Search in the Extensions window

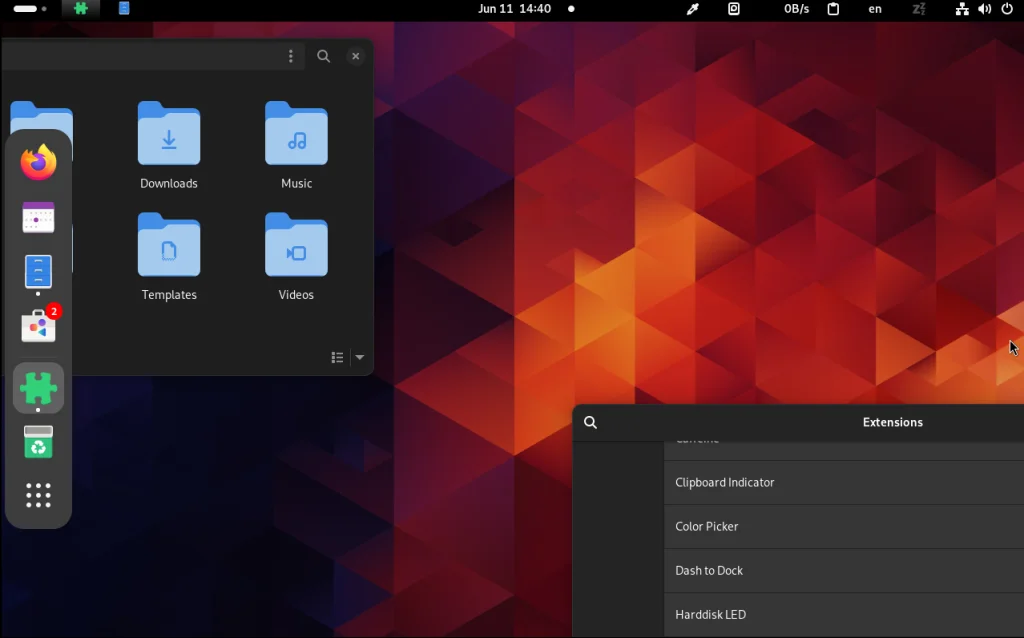point(591,422)
